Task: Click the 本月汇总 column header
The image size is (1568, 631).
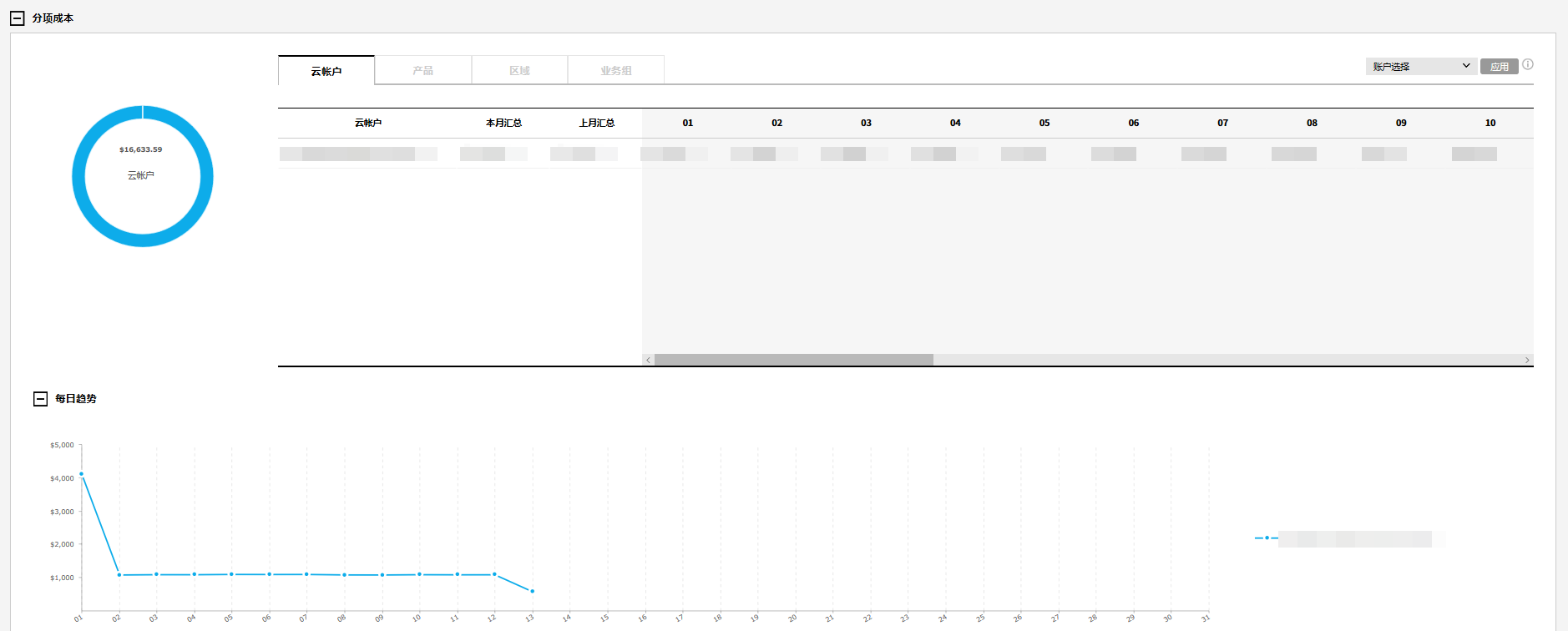Action: pos(503,123)
